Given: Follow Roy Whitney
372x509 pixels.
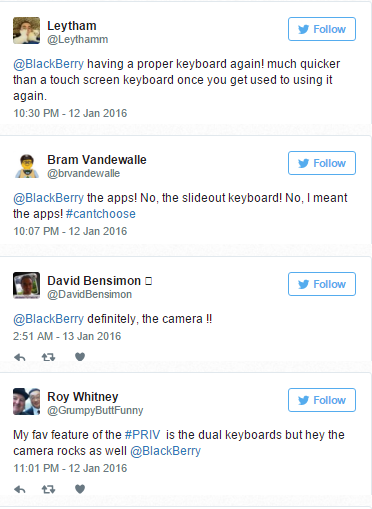Looking at the screenshot, I should 322,400.
